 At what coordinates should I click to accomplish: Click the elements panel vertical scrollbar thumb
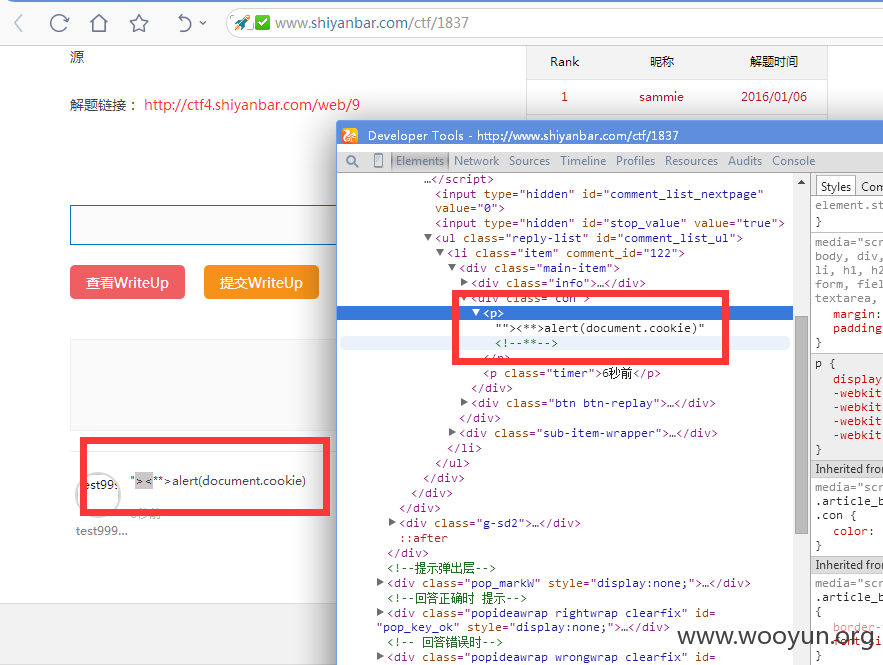click(x=801, y=425)
